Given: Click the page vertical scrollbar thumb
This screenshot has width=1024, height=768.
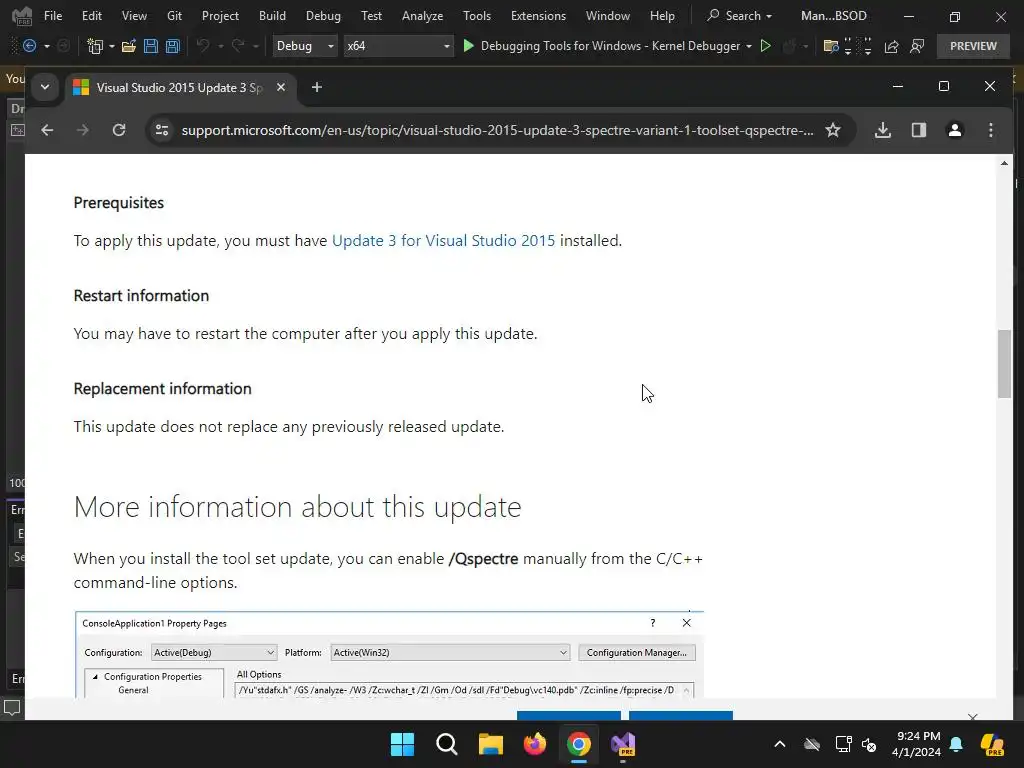Looking at the screenshot, I should 1004,364.
